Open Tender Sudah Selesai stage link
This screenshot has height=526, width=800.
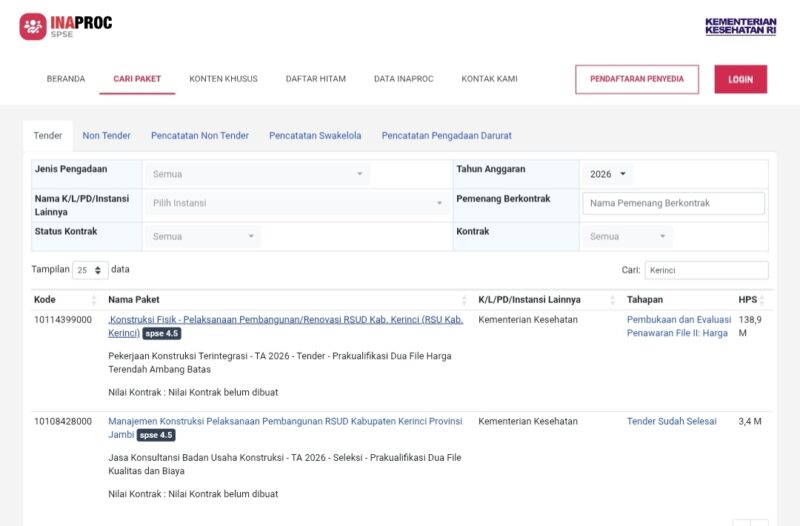pos(671,421)
